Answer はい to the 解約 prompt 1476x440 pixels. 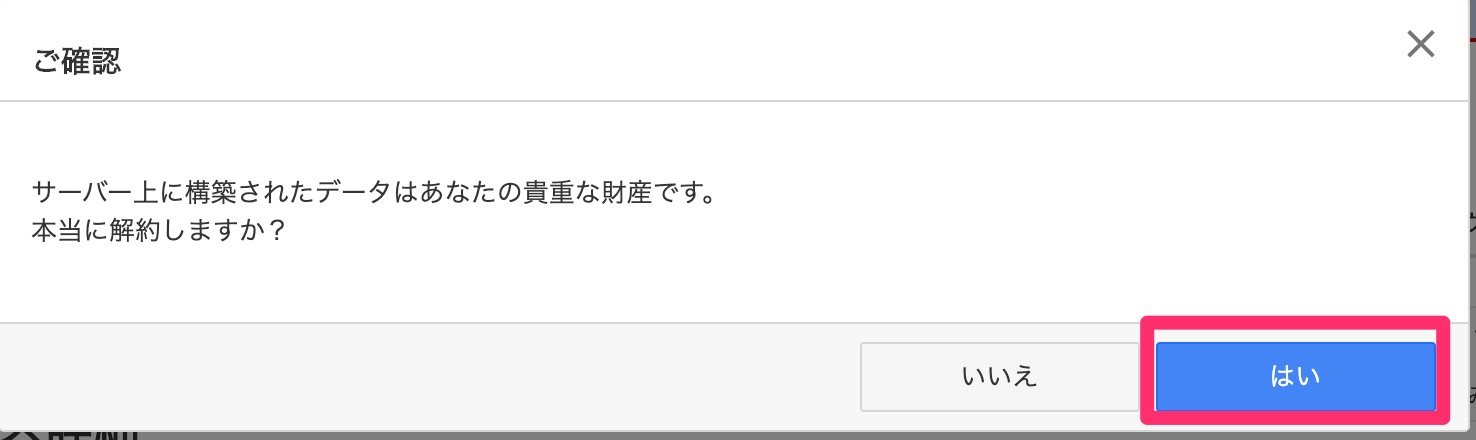tap(1295, 377)
